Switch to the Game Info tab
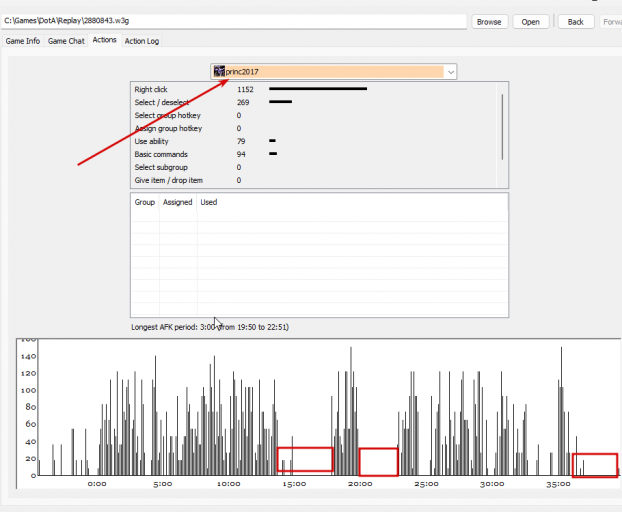Viewport: 622px width, 512px height. pos(23,41)
